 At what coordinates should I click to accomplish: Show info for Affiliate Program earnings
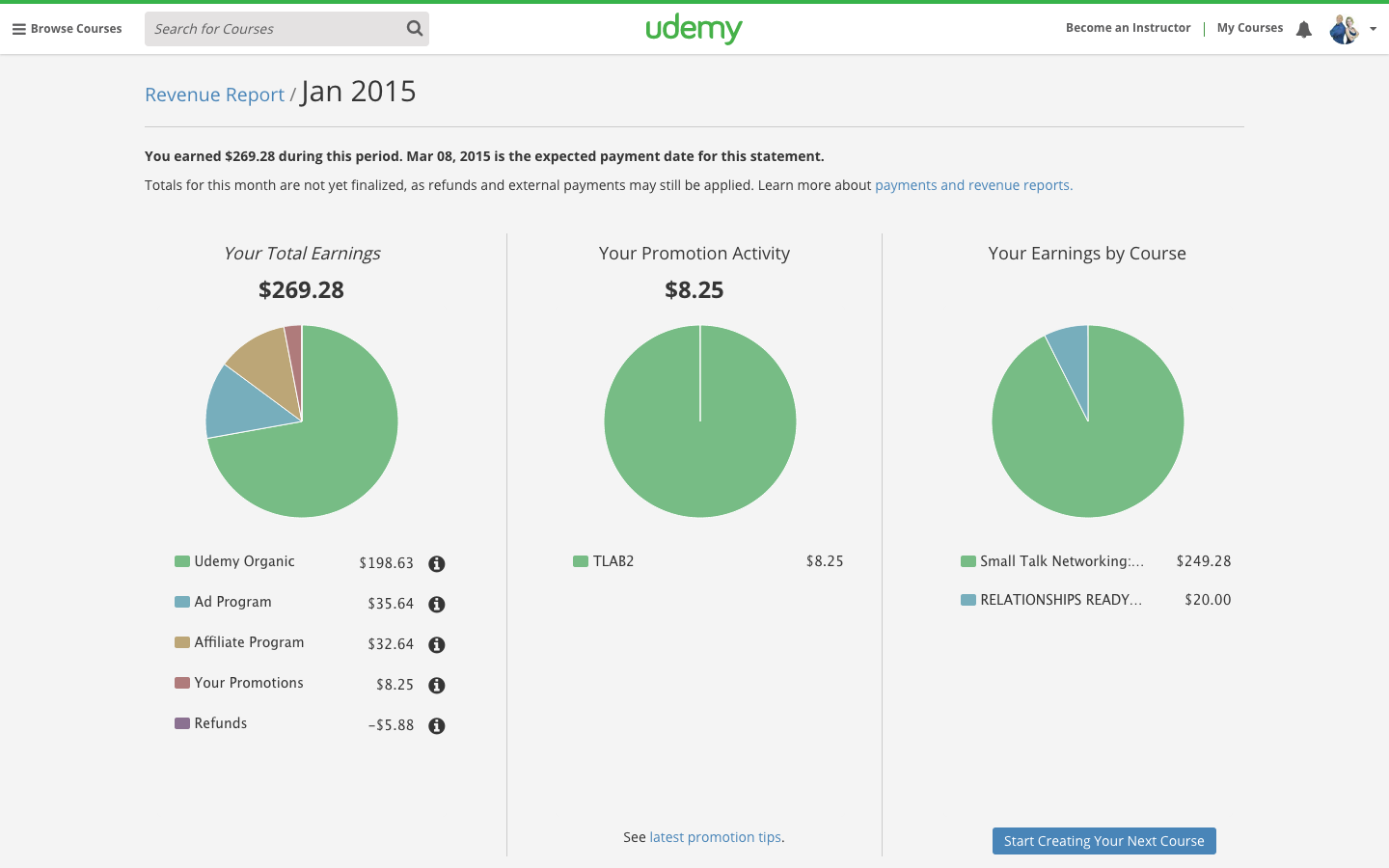[437, 644]
